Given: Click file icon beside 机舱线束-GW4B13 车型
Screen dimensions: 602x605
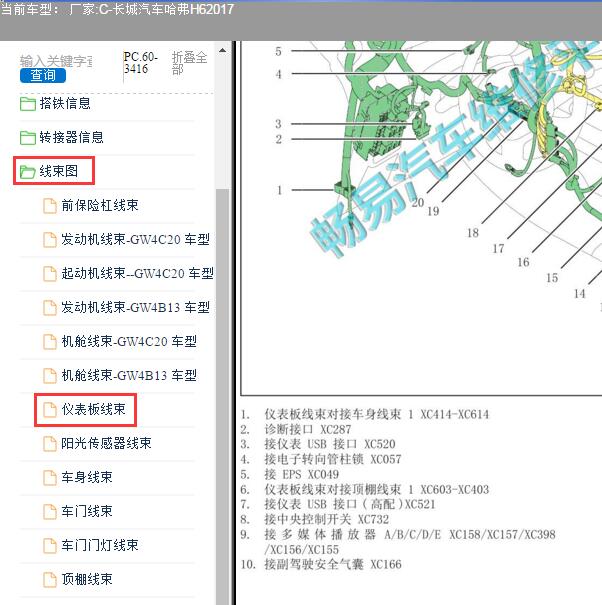Looking at the screenshot, I should click(x=50, y=375).
